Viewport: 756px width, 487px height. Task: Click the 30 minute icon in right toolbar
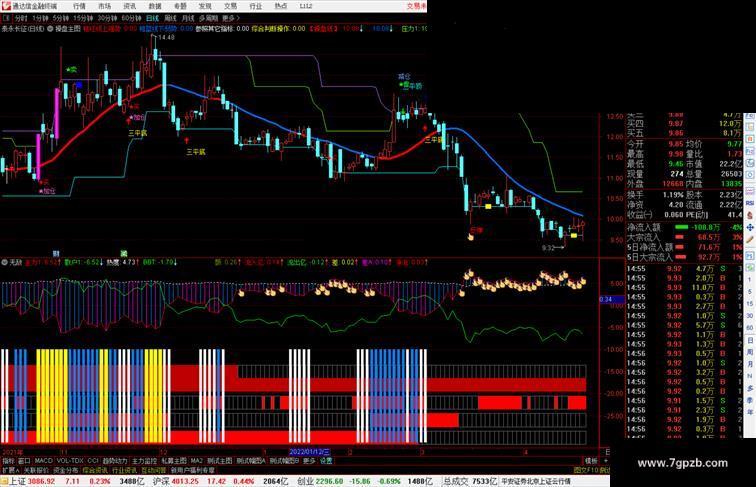750,316
